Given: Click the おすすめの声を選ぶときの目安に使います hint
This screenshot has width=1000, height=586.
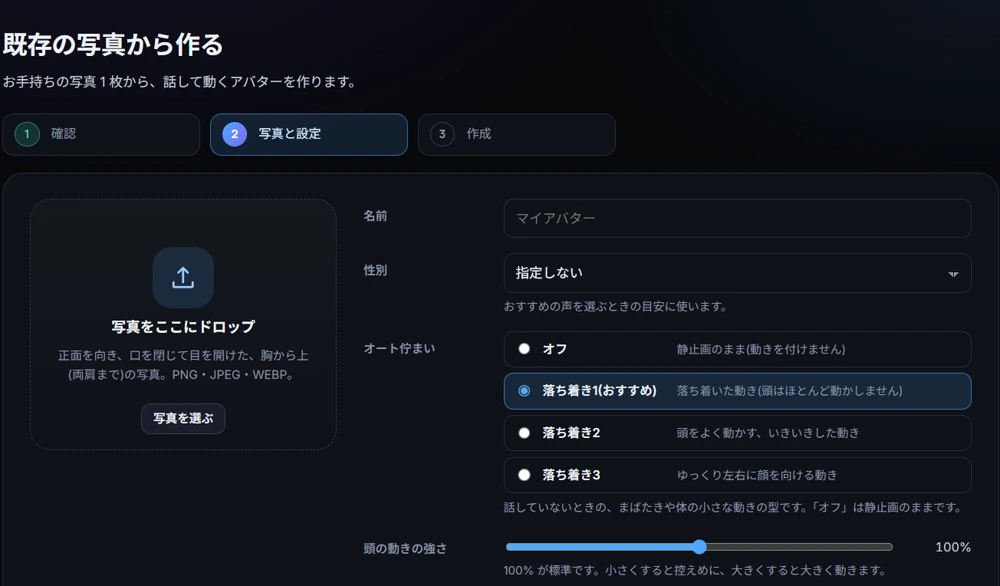Looking at the screenshot, I should [615, 307].
